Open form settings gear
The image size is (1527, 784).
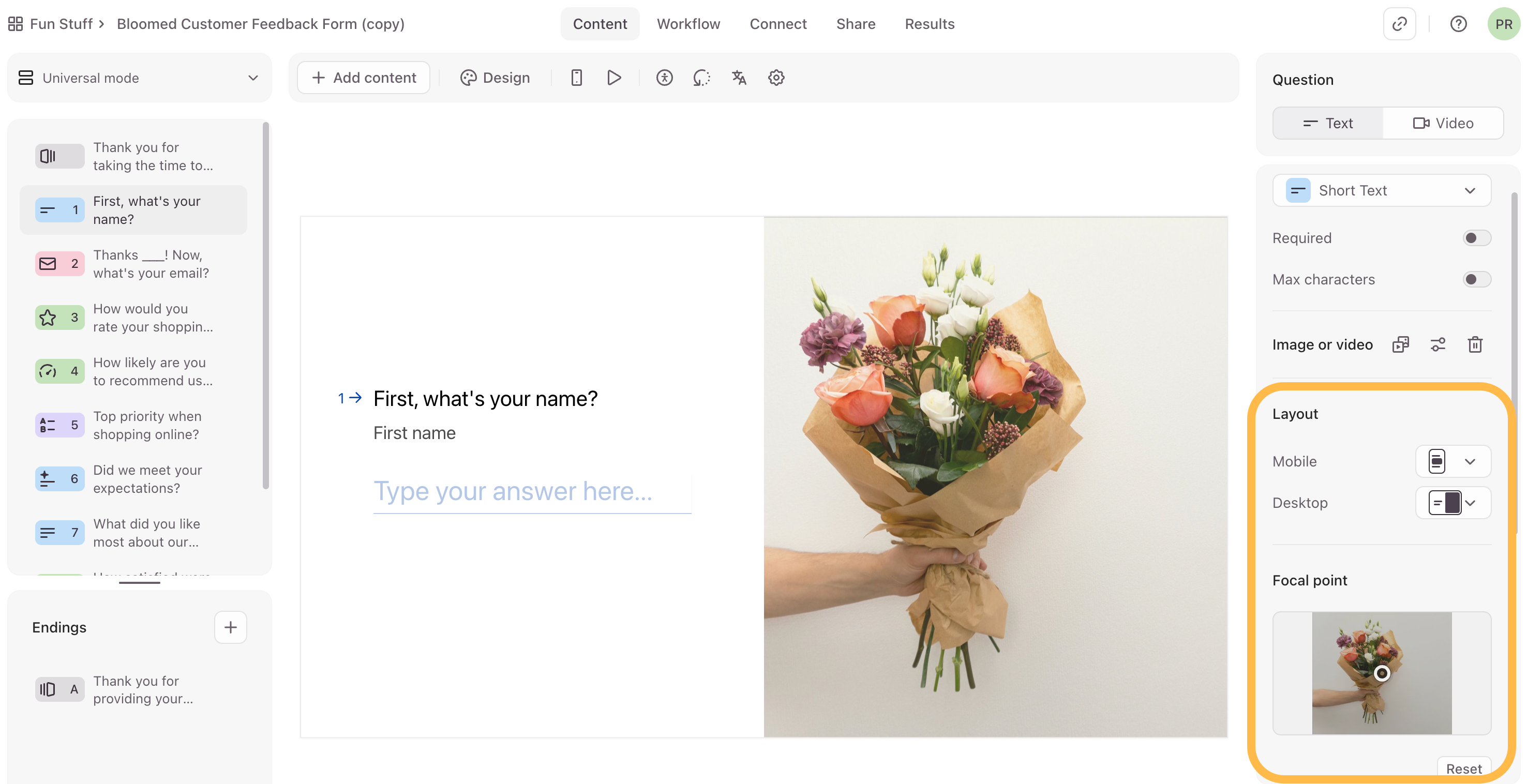(776, 78)
